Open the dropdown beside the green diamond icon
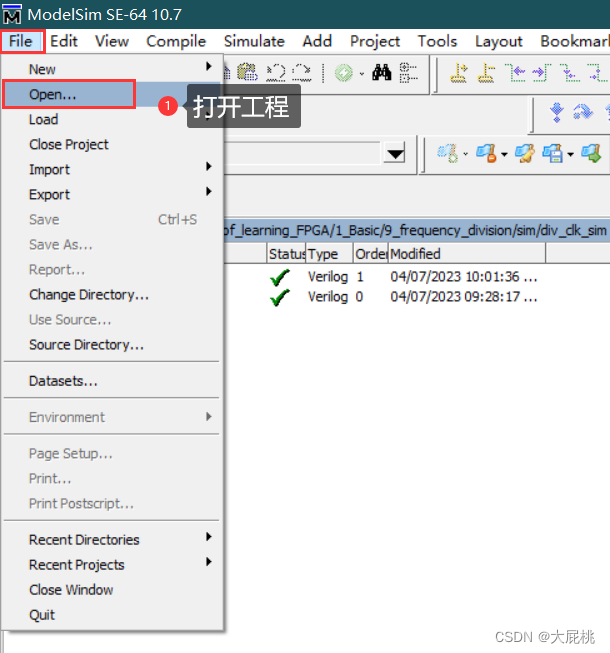The width and height of the screenshot is (610, 653). (362, 74)
